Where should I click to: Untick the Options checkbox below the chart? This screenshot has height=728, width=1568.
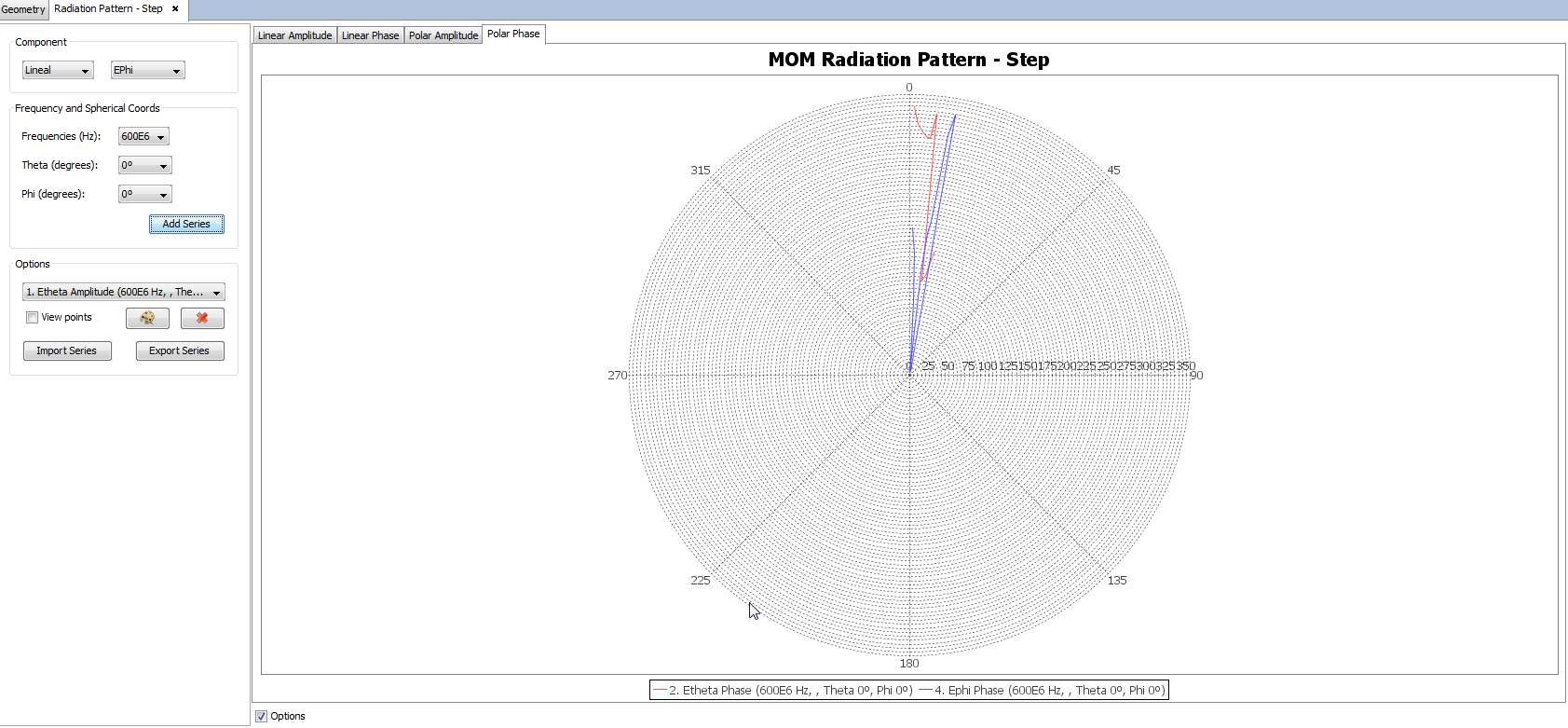262,716
